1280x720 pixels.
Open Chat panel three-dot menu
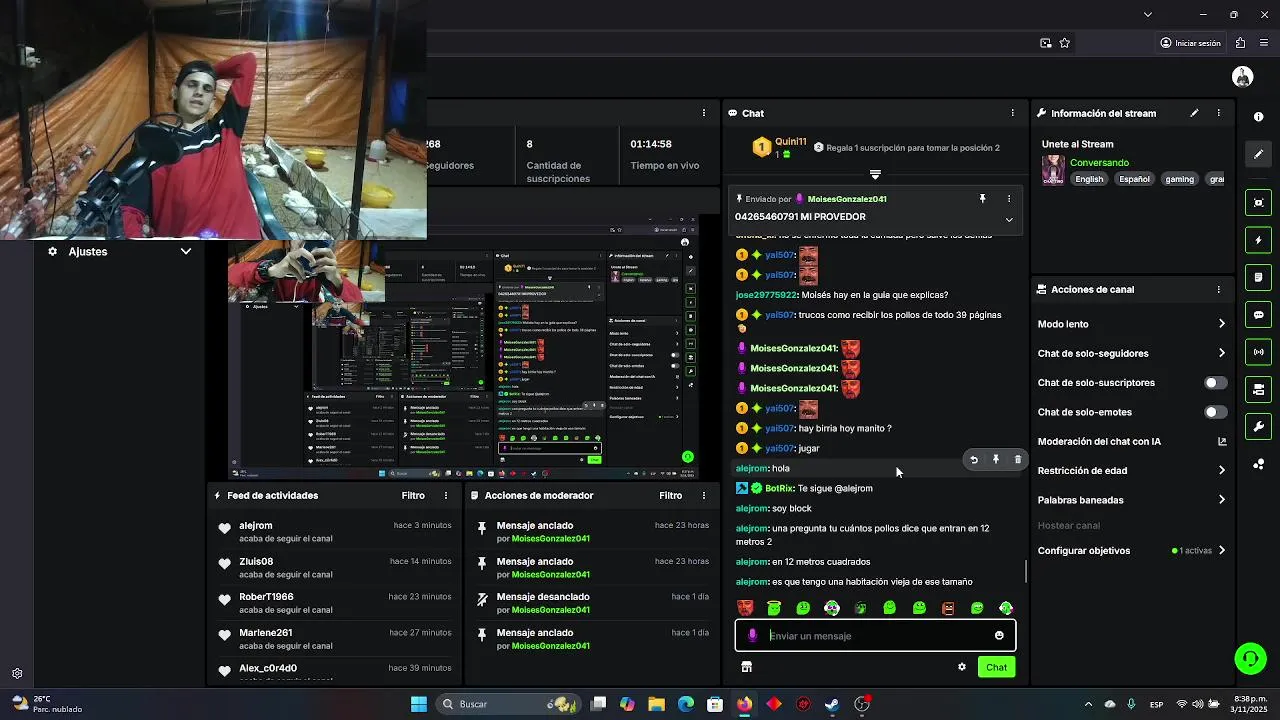click(x=1012, y=113)
